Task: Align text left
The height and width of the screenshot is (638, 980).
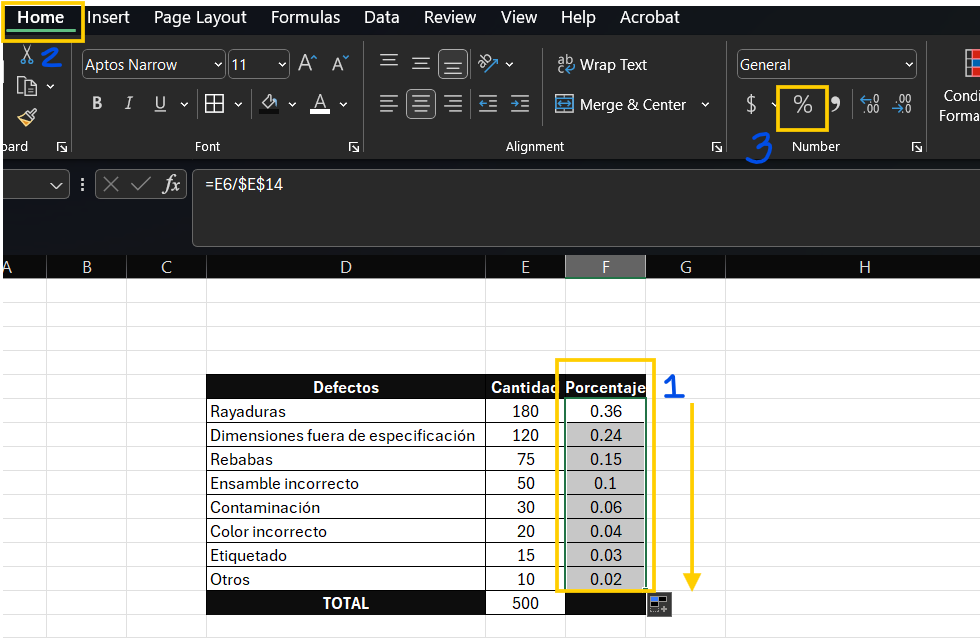Action: 389,104
